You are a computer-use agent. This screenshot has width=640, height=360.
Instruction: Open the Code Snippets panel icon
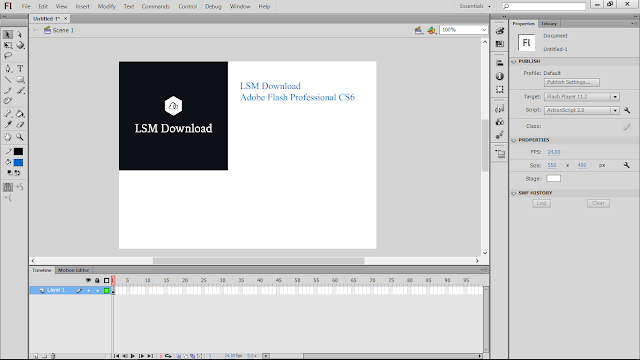500,109
